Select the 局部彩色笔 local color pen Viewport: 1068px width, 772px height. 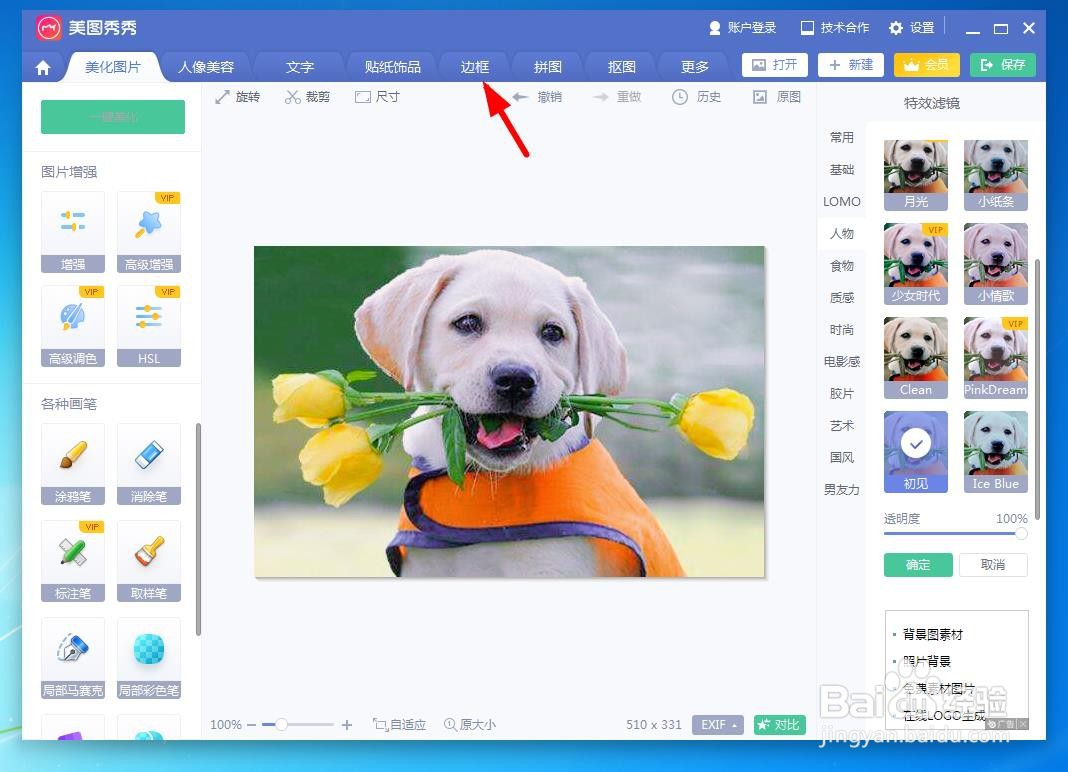click(148, 658)
